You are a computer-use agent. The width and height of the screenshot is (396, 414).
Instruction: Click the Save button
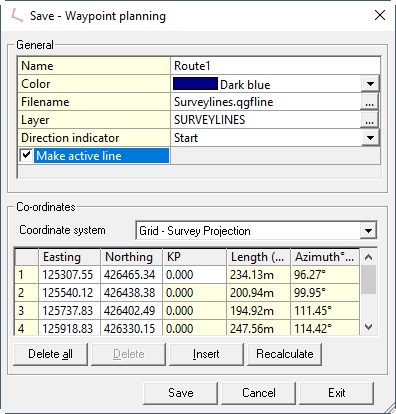(x=180, y=393)
